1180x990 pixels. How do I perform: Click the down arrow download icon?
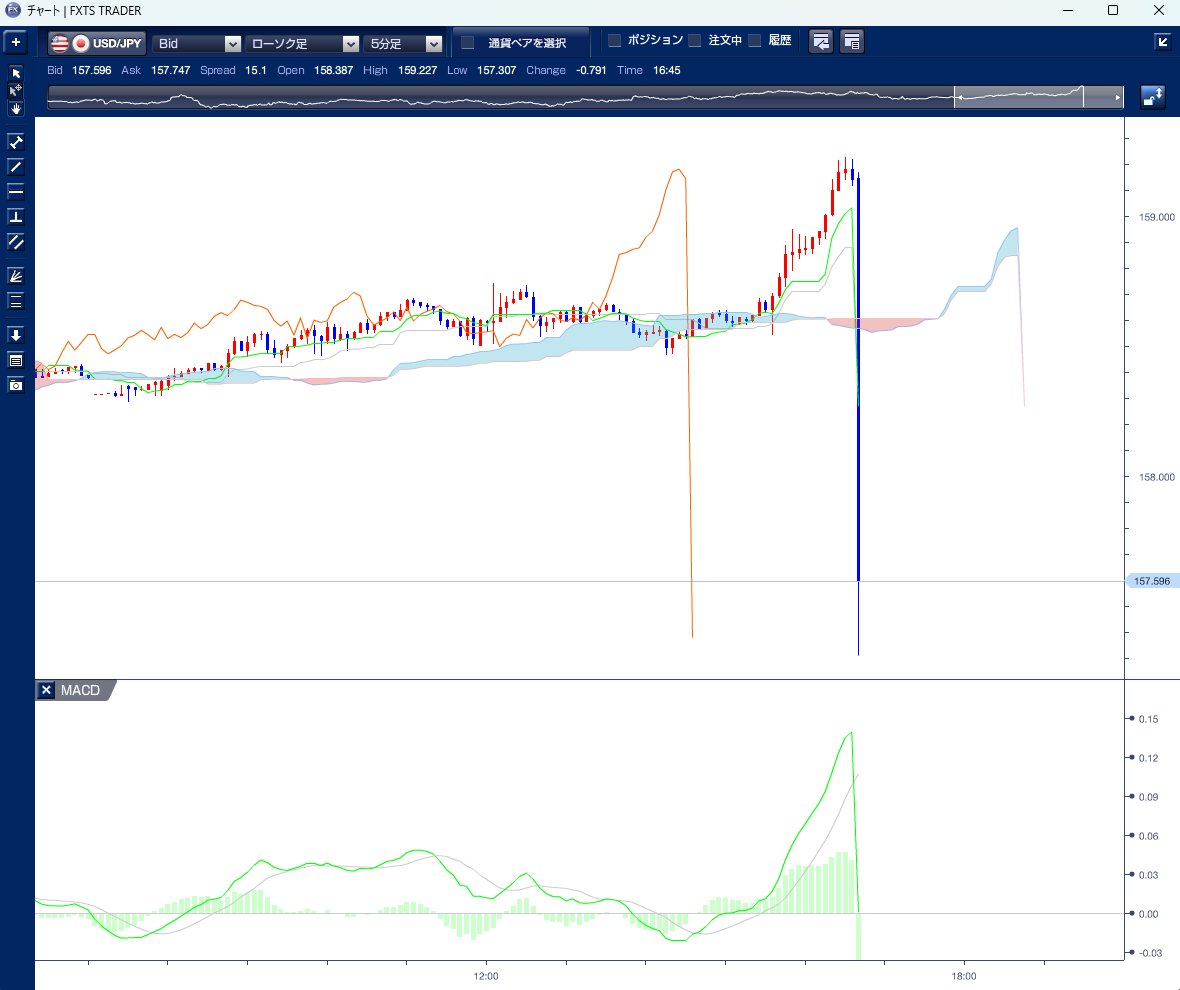(x=16, y=335)
